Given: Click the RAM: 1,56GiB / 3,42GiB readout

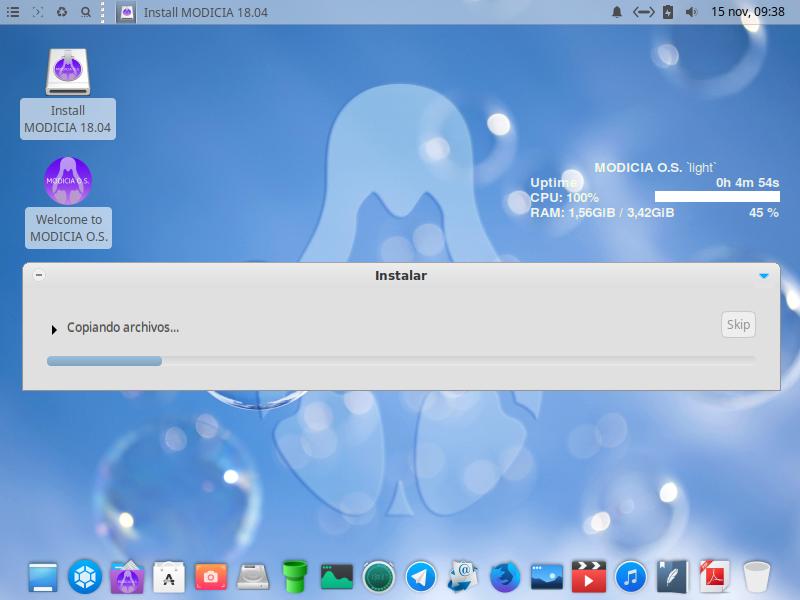Looking at the screenshot, I should tap(602, 212).
